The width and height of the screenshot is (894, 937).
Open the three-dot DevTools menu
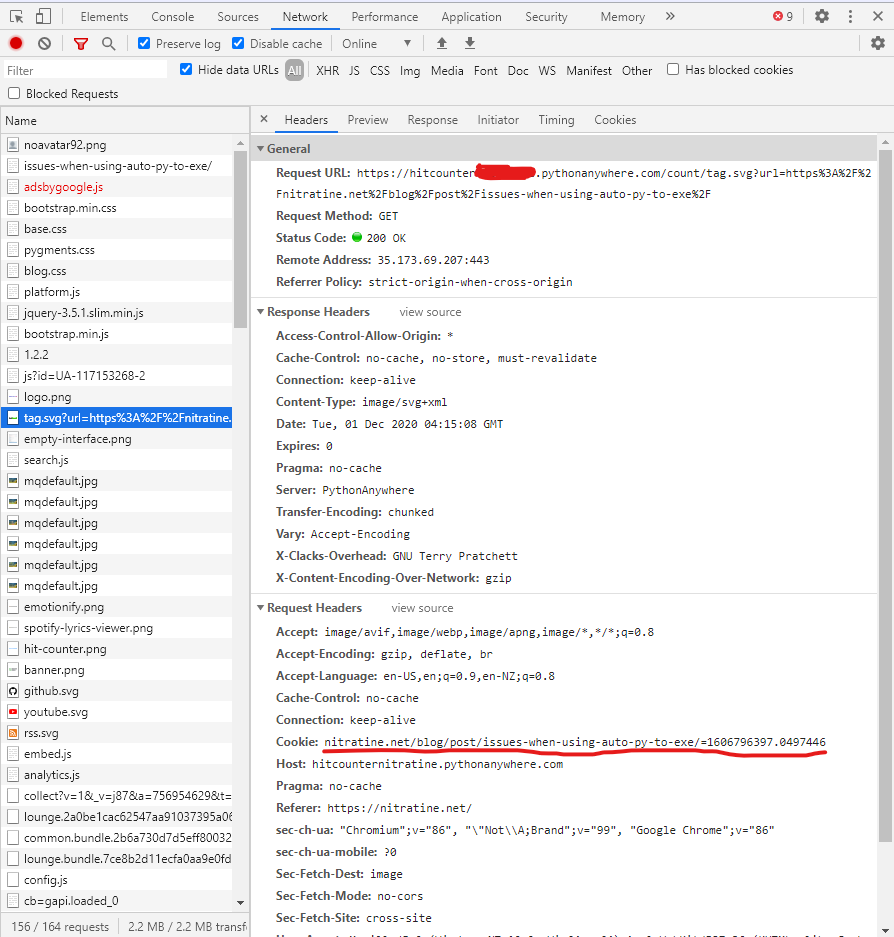point(850,16)
